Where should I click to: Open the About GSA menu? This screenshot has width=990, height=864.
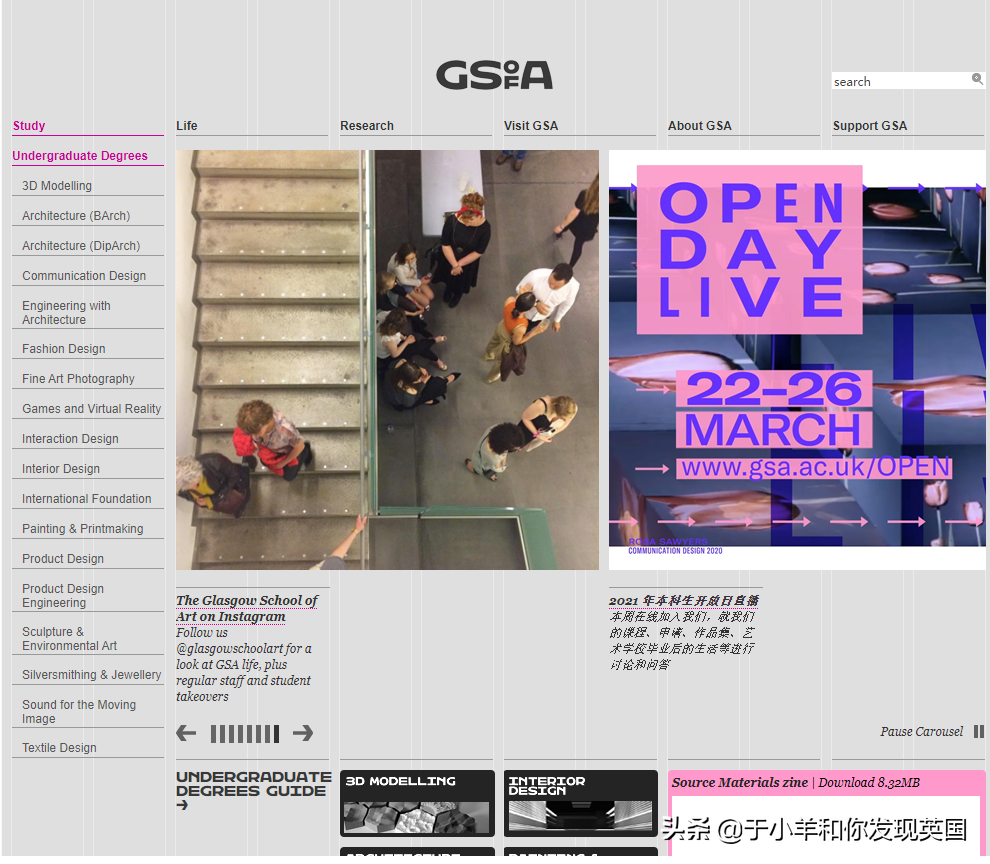tap(700, 126)
